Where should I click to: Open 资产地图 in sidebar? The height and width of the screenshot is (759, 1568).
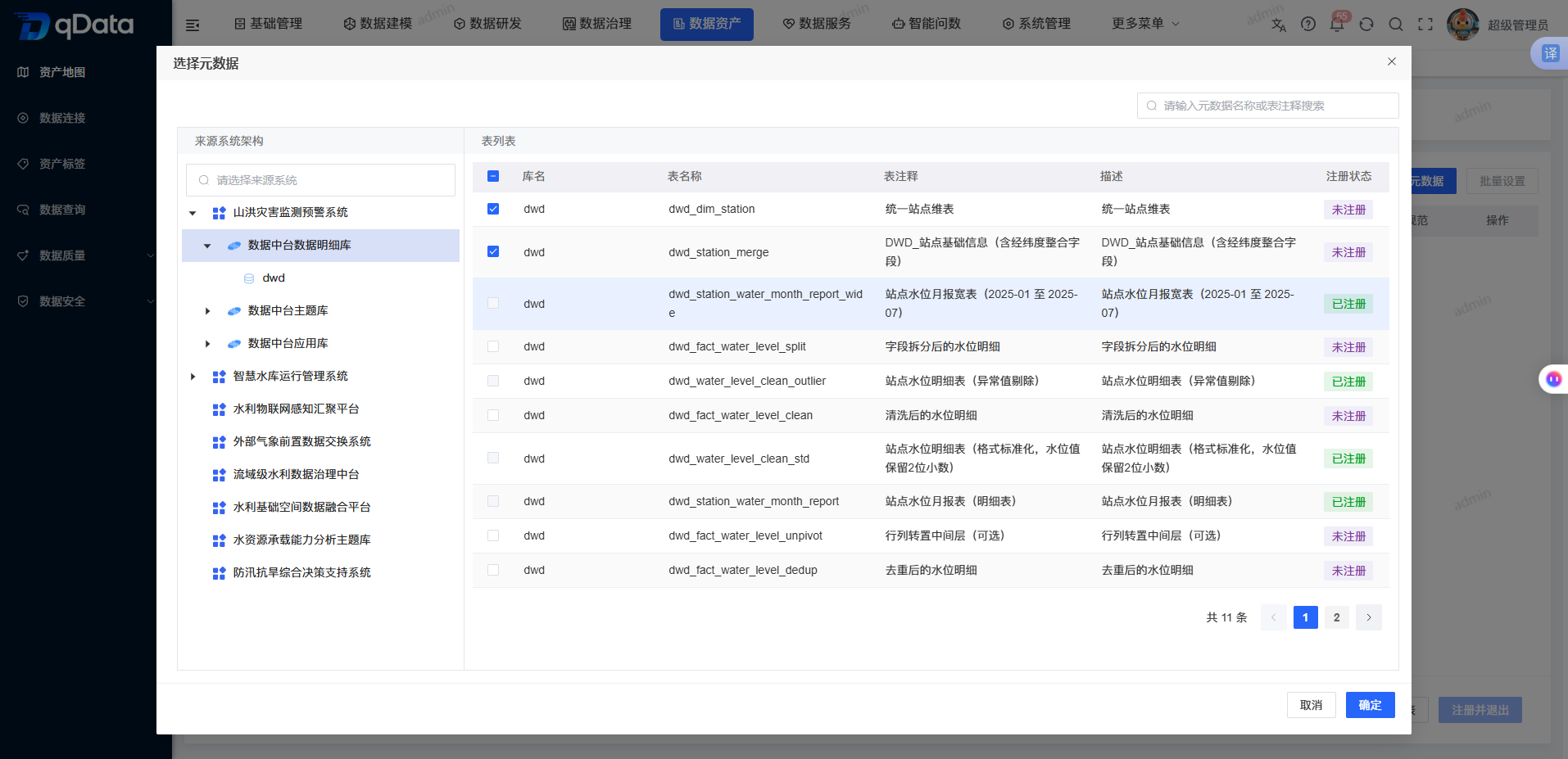point(62,72)
